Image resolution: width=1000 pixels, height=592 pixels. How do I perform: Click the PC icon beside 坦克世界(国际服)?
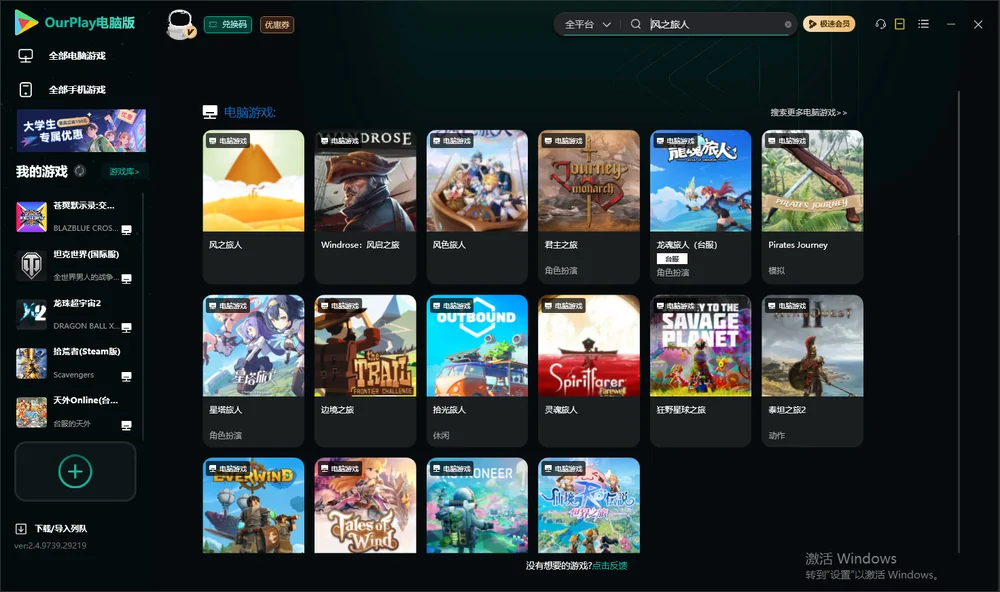[x=126, y=278]
